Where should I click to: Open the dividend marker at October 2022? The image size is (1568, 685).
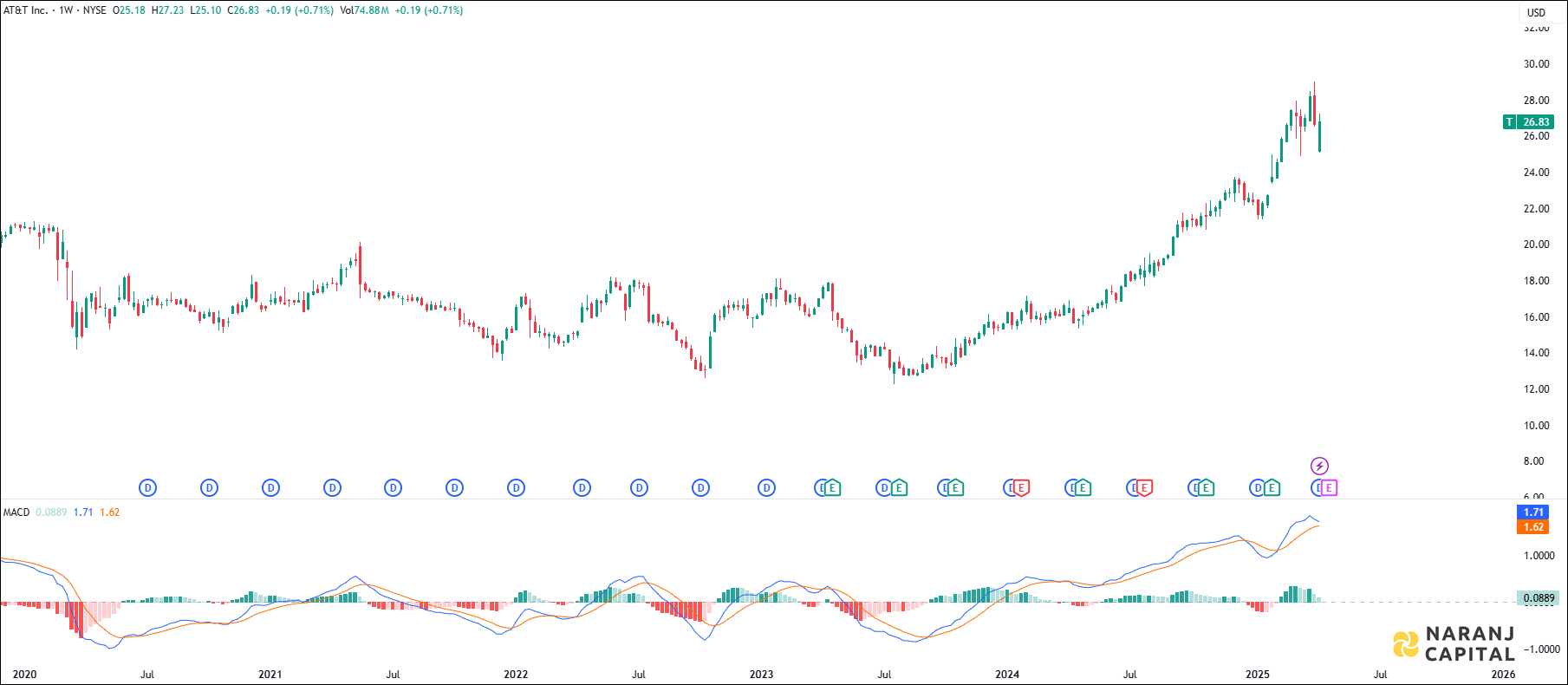click(x=701, y=488)
